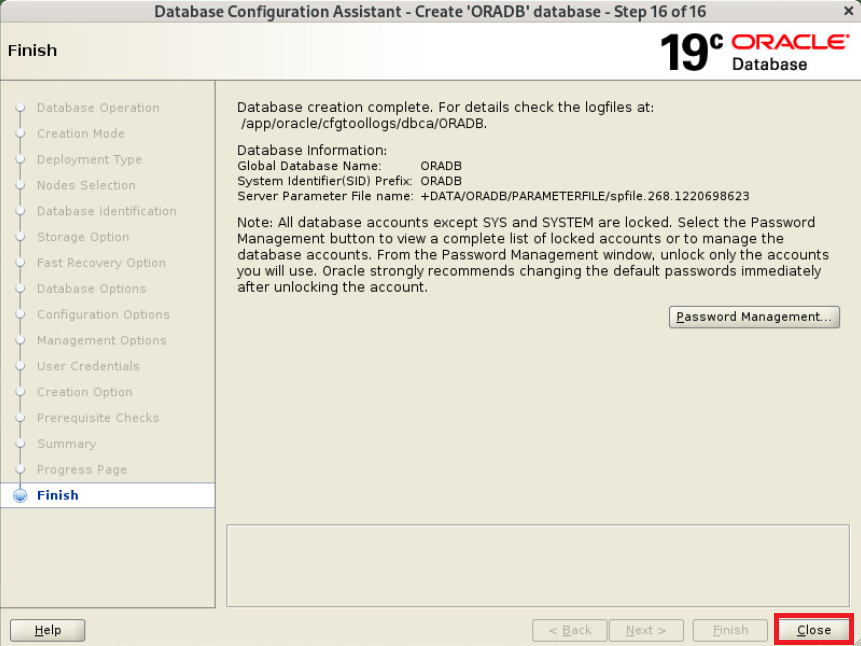Screen dimensions: 861x646
Task: Select the Creation Option step
Action: tap(85, 392)
